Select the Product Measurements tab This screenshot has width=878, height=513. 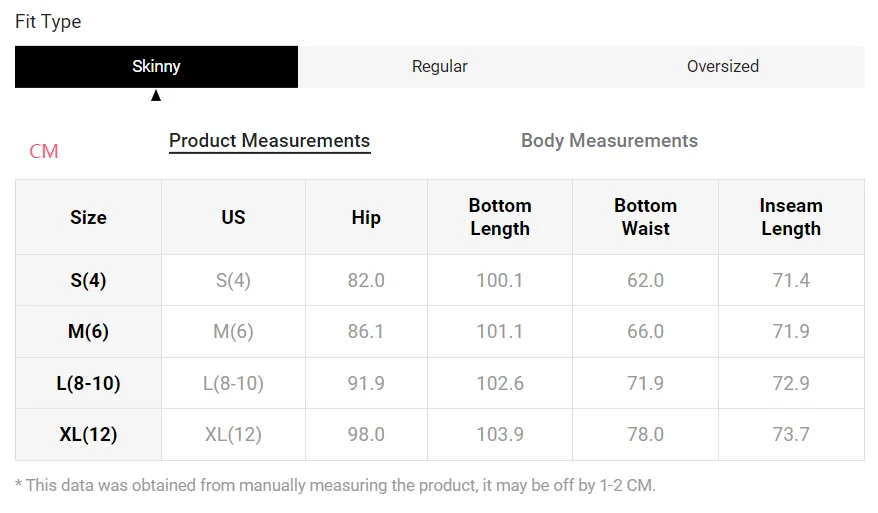click(269, 141)
